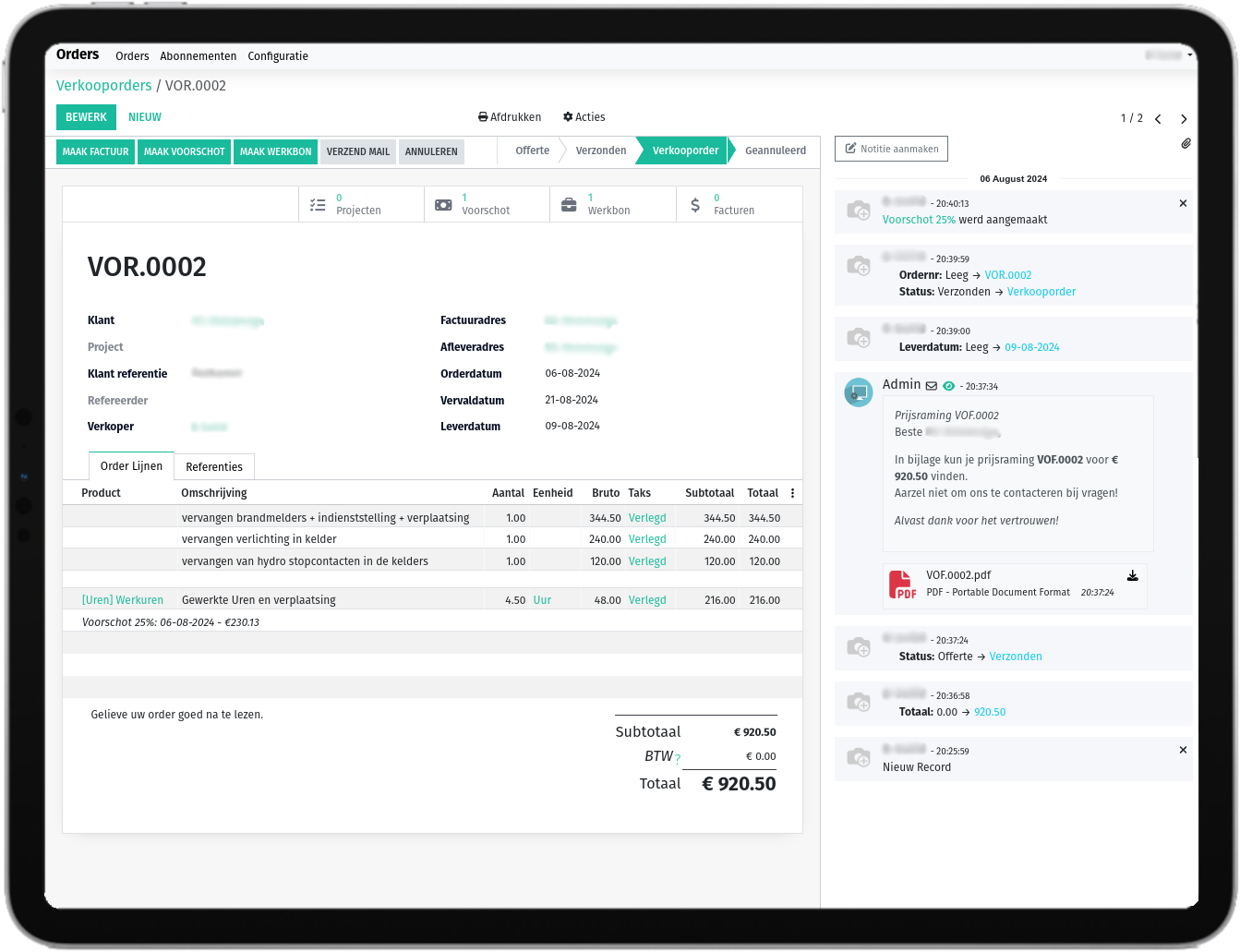
Task: Click the red PDF file icon
Action: 902,584
